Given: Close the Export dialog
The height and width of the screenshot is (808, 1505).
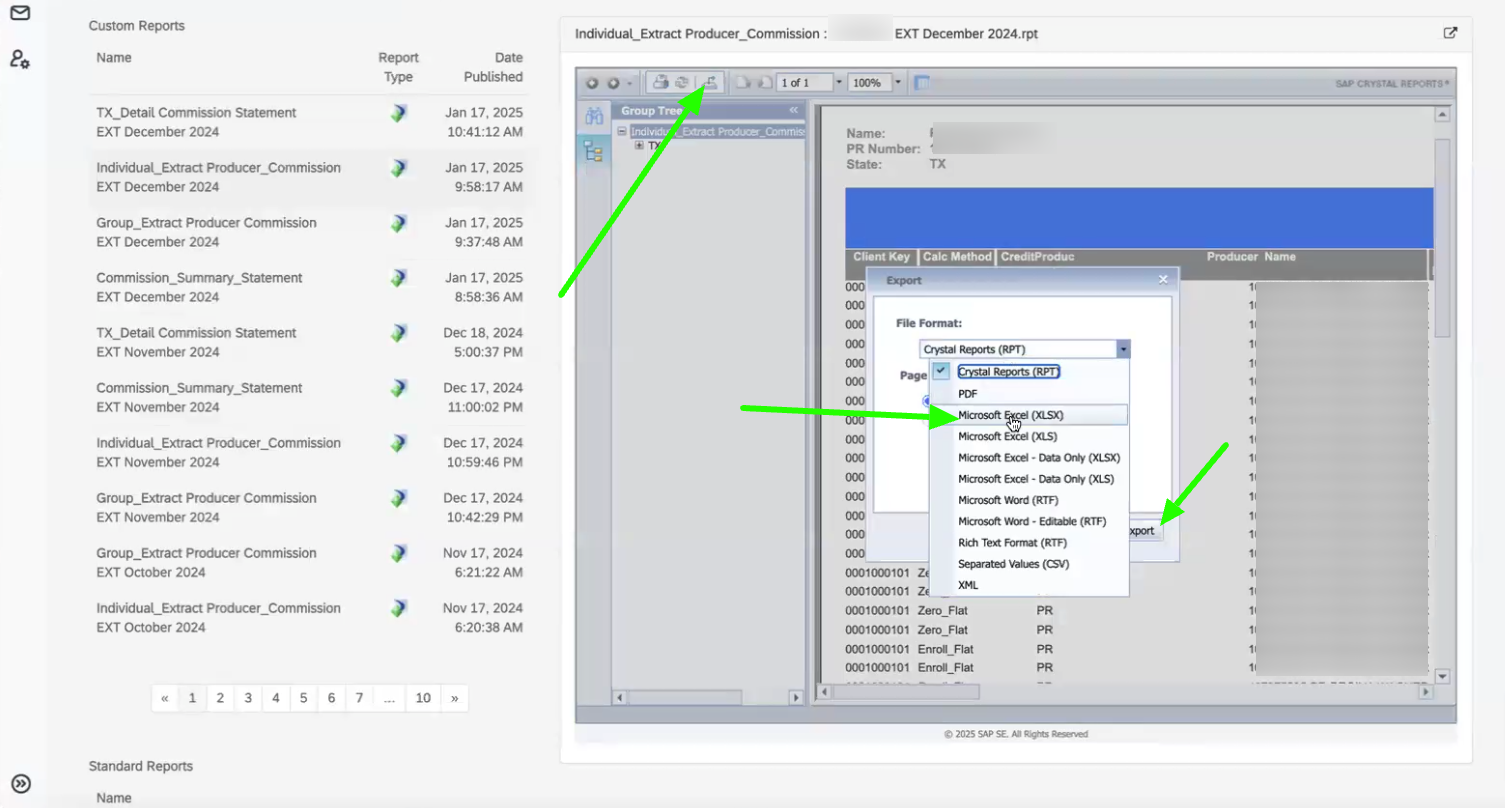Looking at the screenshot, I should (1163, 280).
